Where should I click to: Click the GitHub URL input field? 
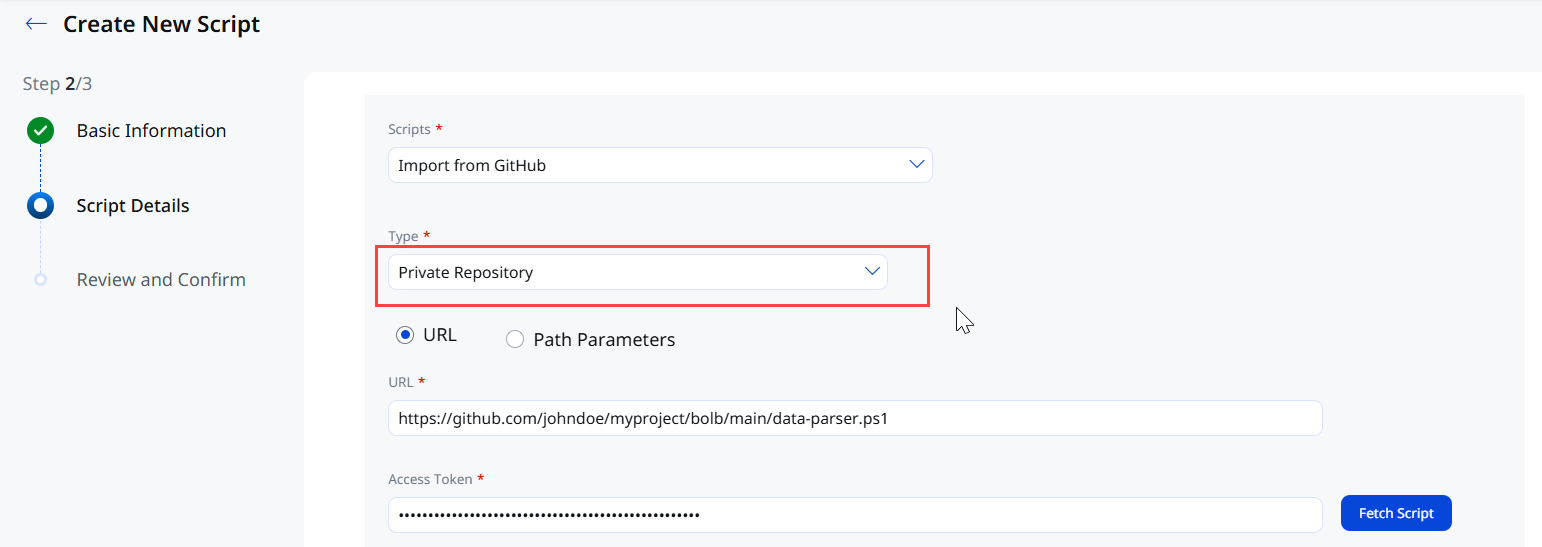click(855, 419)
